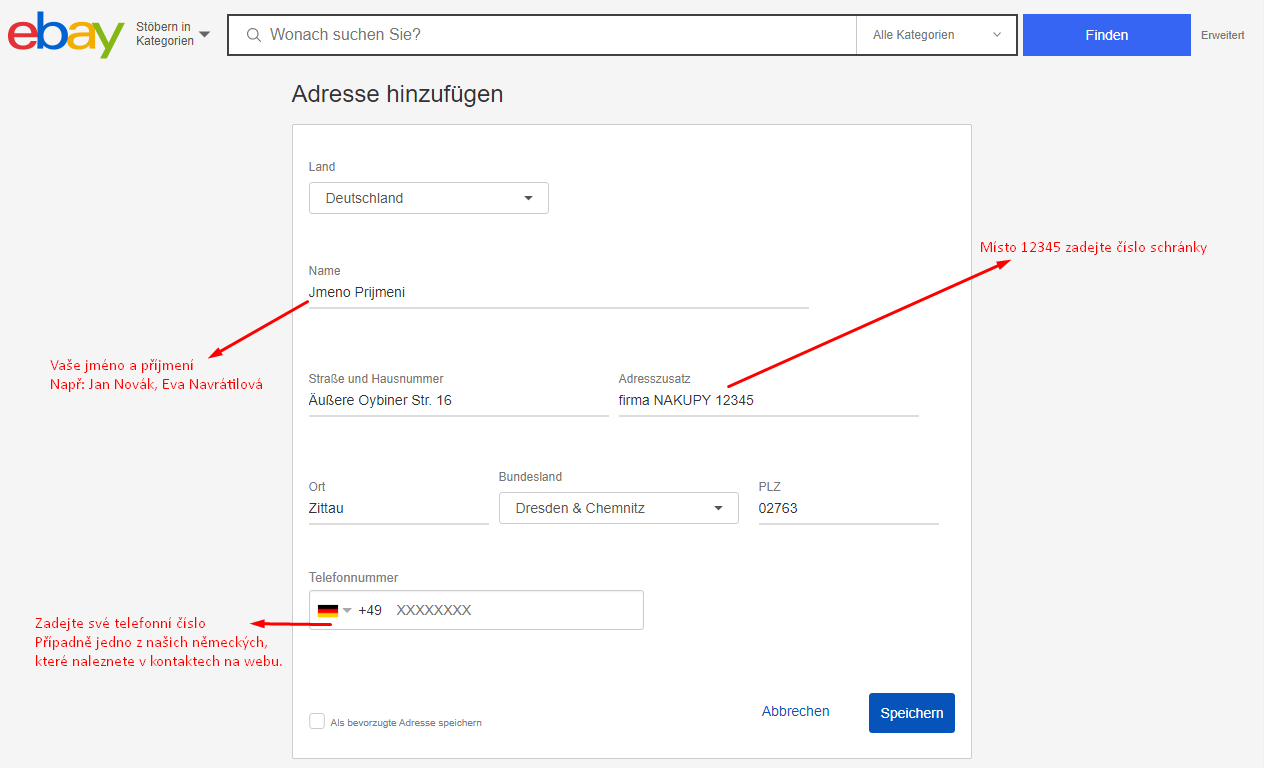Click the eBay logo
This screenshot has width=1264, height=768.
coord(66,35)
